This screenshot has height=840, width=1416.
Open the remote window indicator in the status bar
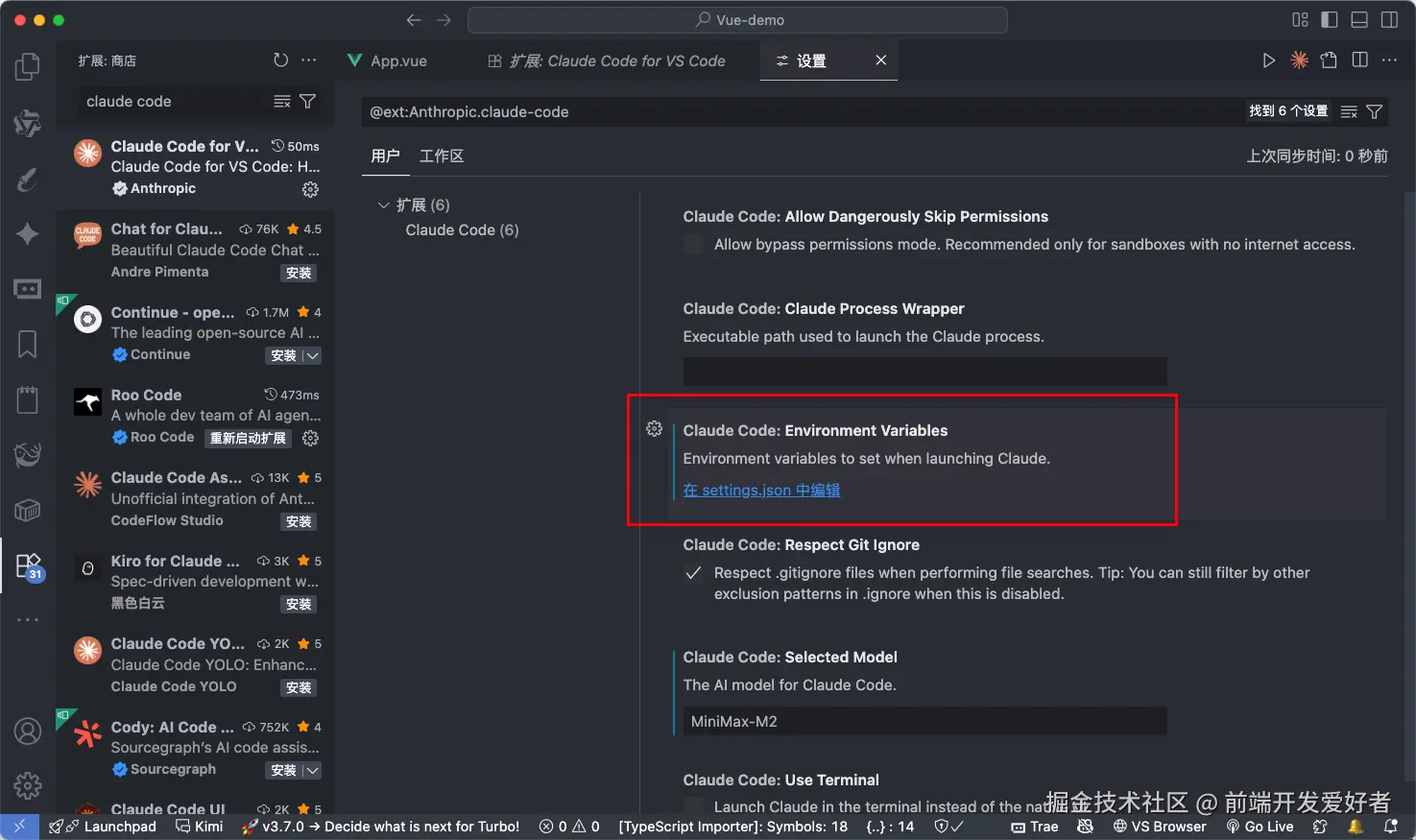tap(19, 827)
